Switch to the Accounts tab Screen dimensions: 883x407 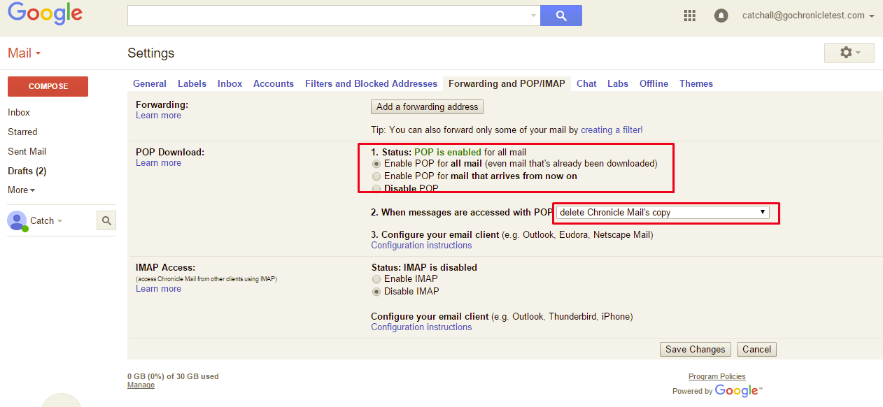[273, 84]
